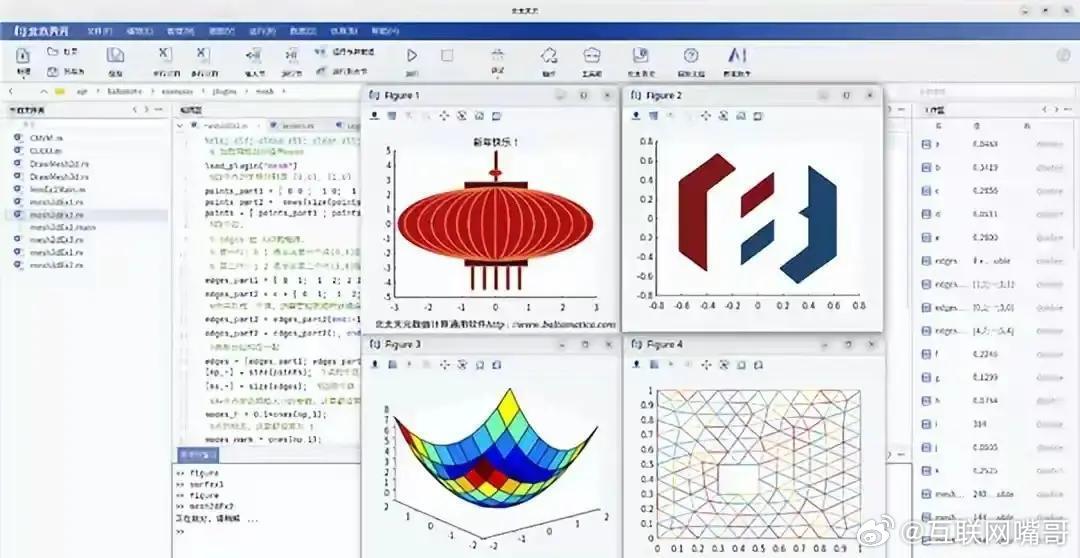1080x558 pixels.
Task: Open the last menu in the menu bar
Action: click(385, 31)
